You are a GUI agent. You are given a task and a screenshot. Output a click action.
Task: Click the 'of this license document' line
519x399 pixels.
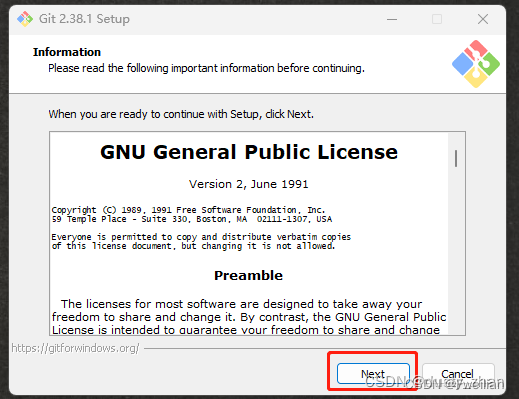193,246
